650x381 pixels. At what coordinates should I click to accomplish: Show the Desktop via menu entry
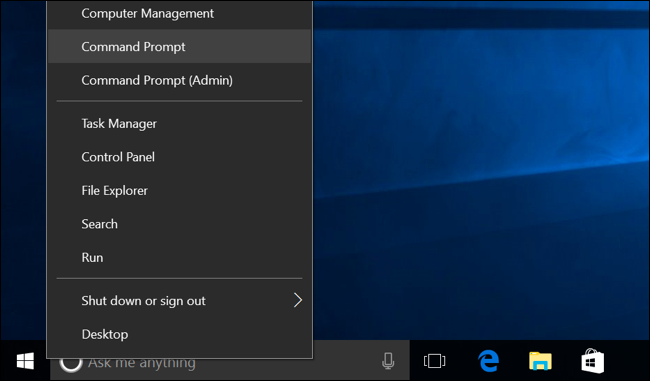(179, 334)
